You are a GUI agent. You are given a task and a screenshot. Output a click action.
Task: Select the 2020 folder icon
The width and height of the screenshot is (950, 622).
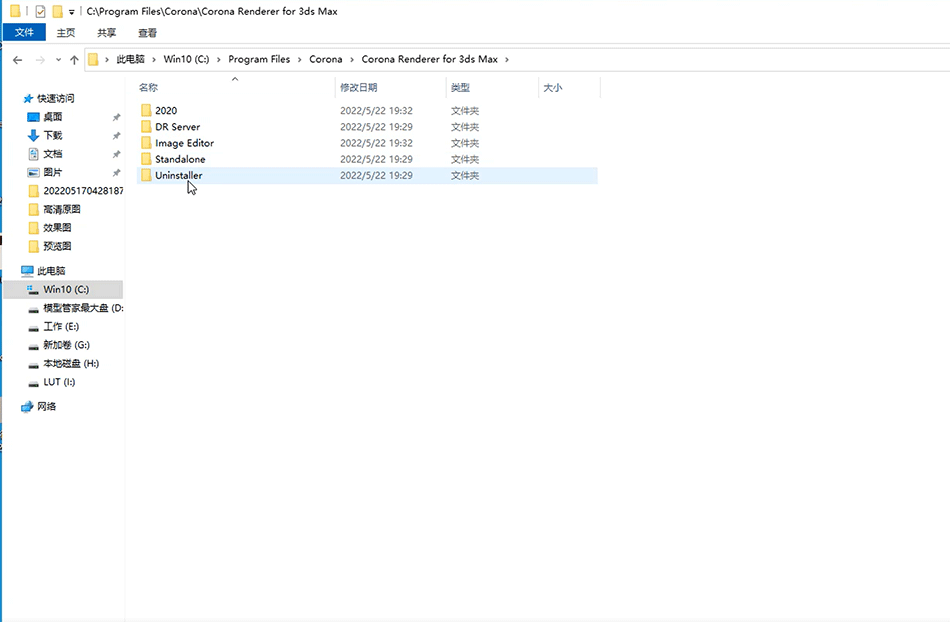point(146,110)
